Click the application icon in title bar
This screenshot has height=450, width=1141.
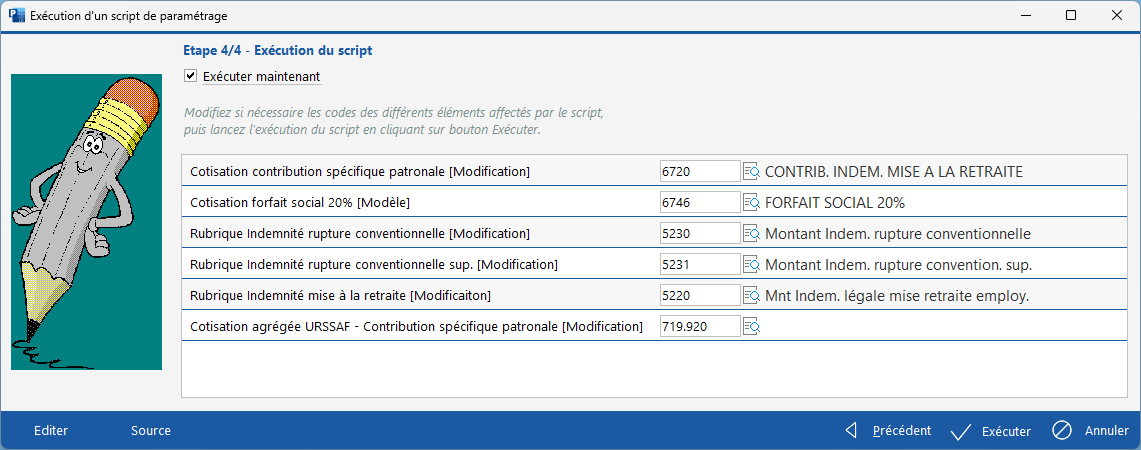16,15
